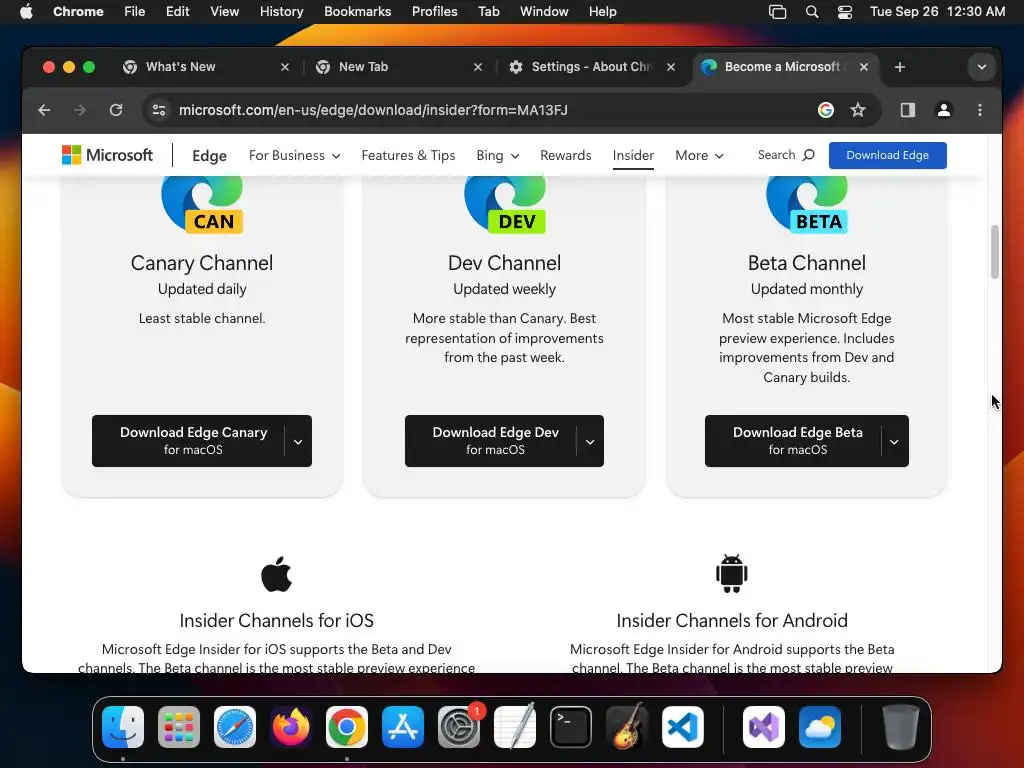
Task: Click the Edge Canary logo
Action: (x=202, y=204)
